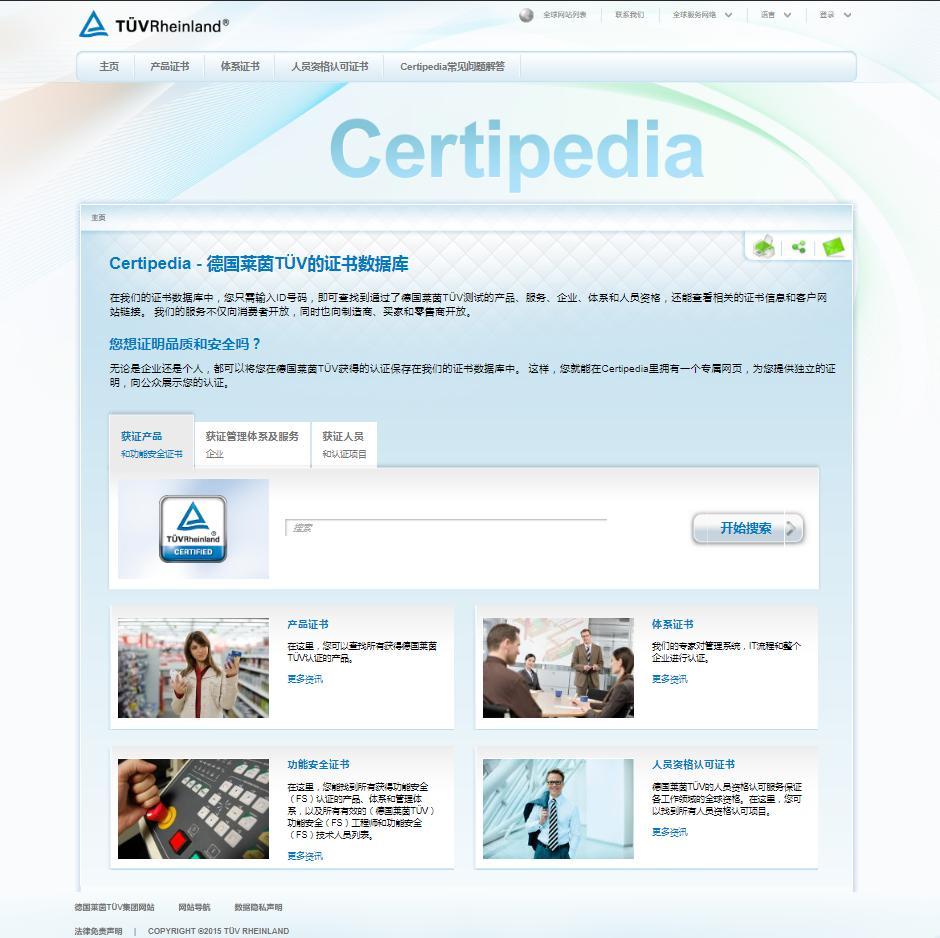The image size is (940, 938).
Task: Click the printer icon
Action: pos(764,246)
